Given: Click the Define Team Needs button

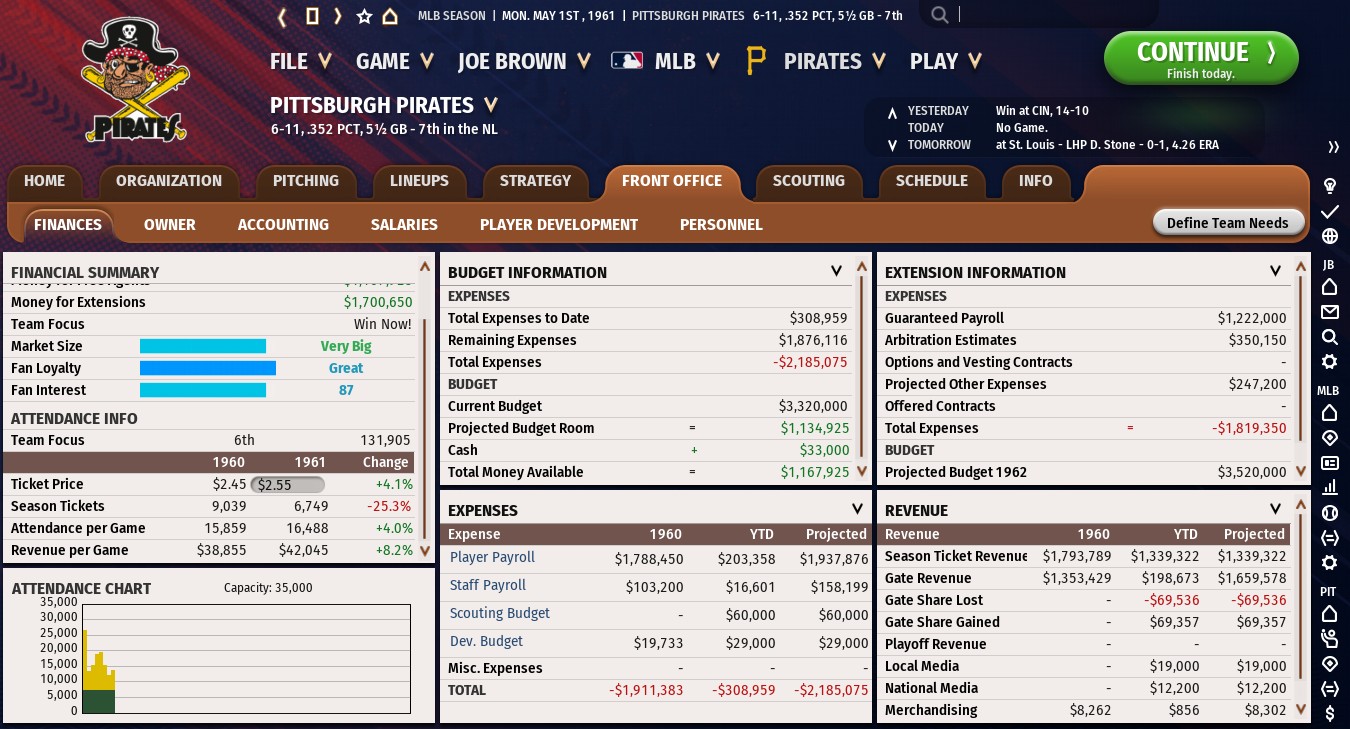Looking at the screenshot, I should point(1228,223).
